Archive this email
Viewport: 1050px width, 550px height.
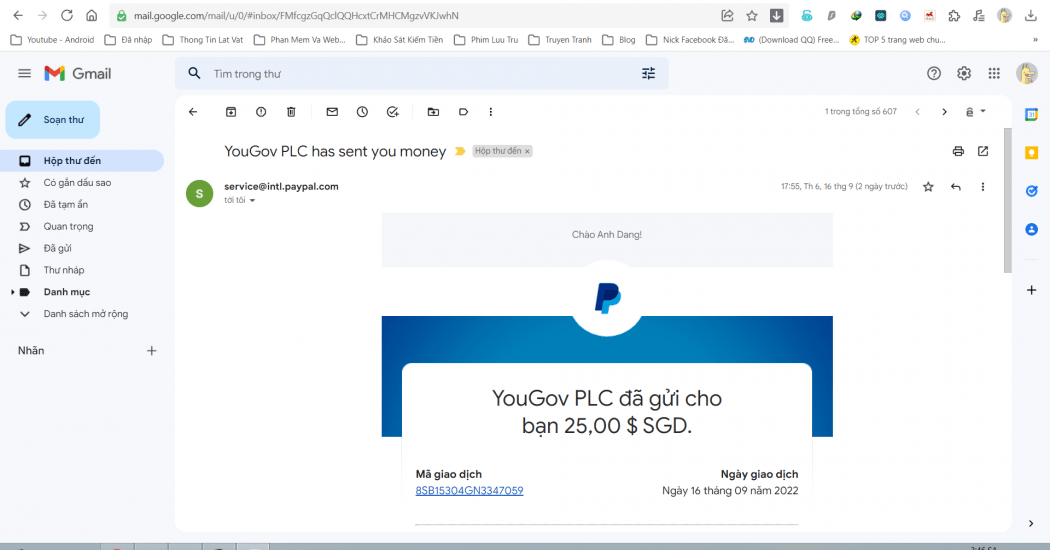tap(231, 112)
